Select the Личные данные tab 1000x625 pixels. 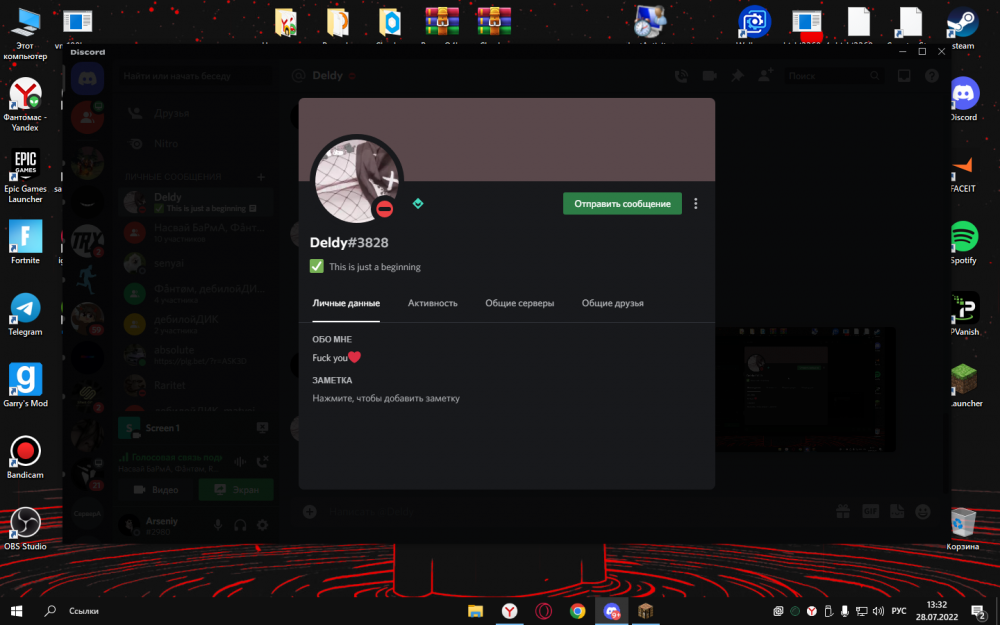tap(346, 303)
